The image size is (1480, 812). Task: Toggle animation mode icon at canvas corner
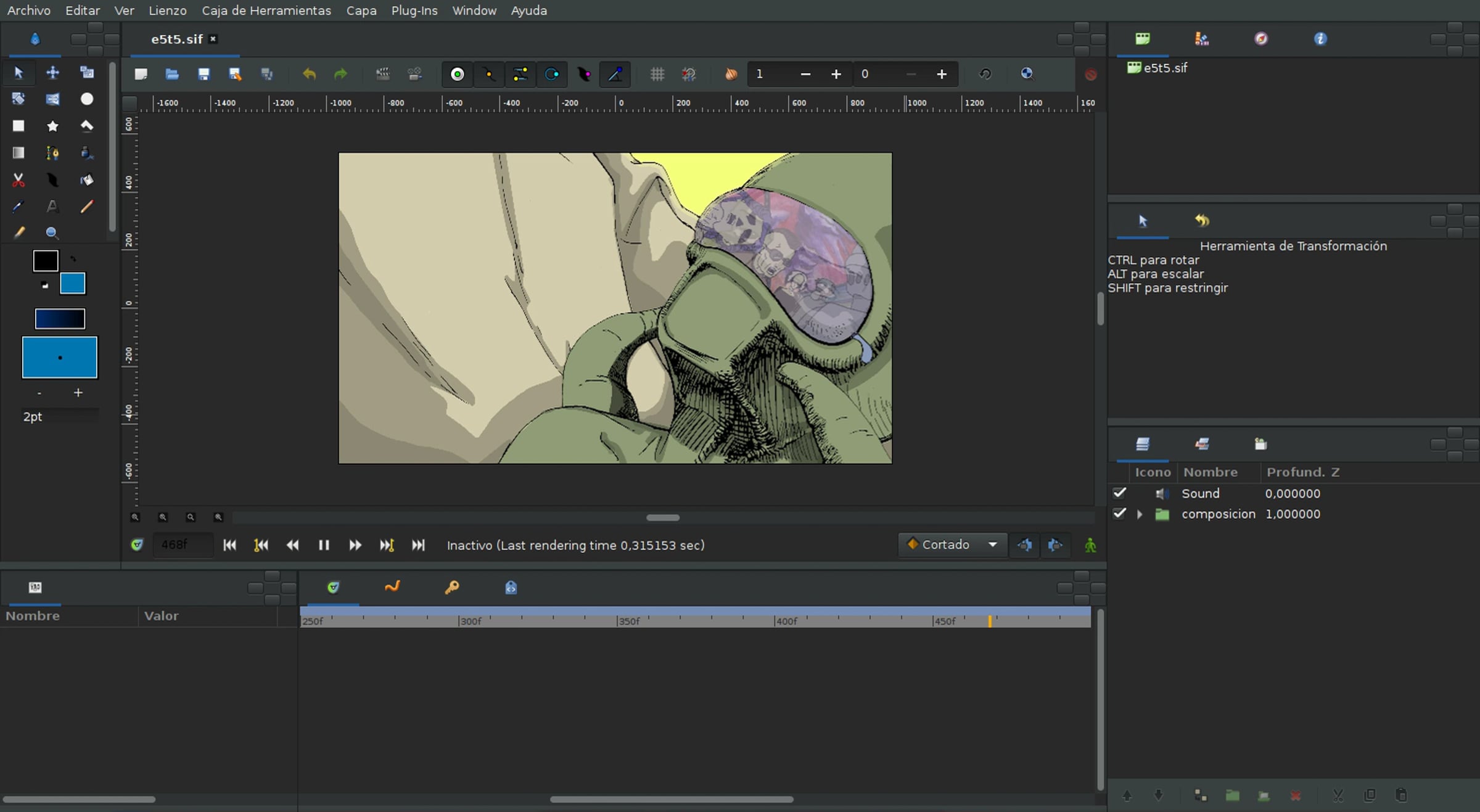1090,545
